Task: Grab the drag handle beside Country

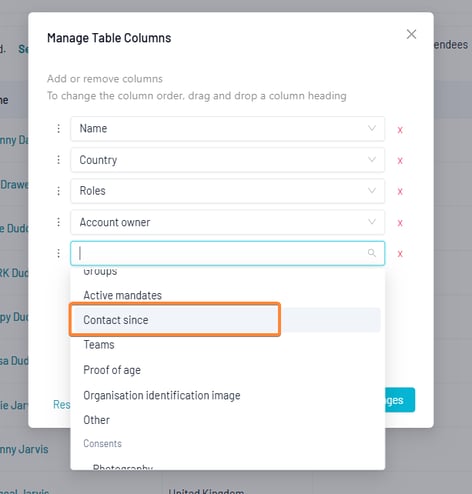Action: [x=59, y=160]
